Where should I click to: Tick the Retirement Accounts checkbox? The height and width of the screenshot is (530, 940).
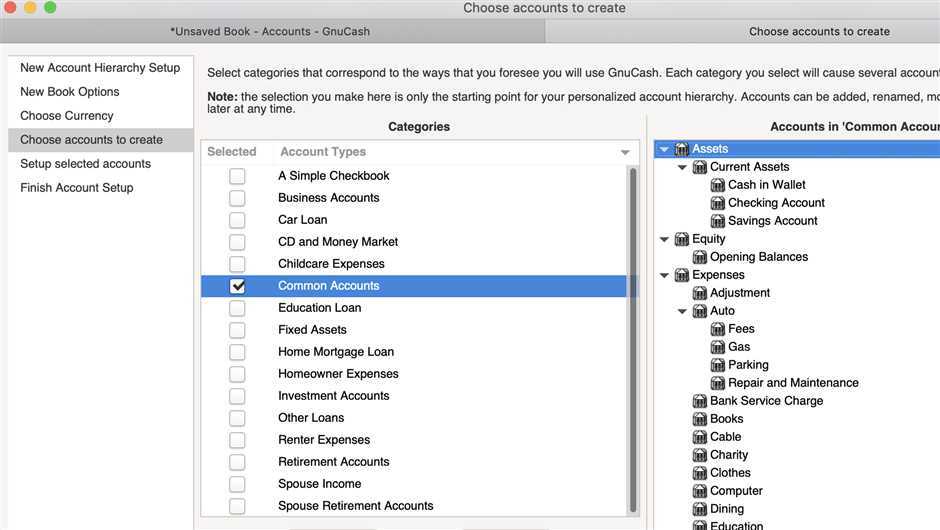(x=237, y=462)
